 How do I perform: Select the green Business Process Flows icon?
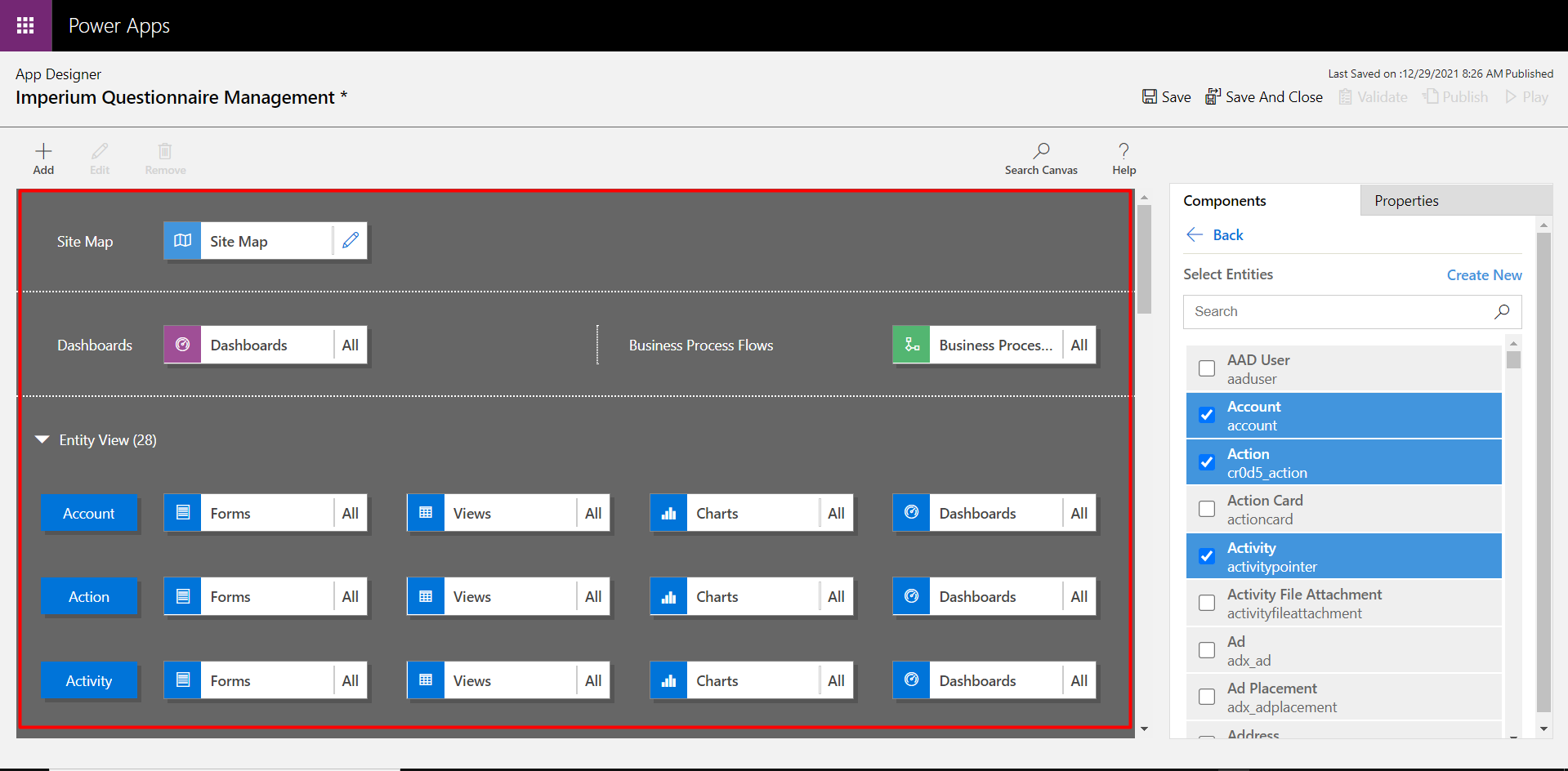[x=912, y=345]
